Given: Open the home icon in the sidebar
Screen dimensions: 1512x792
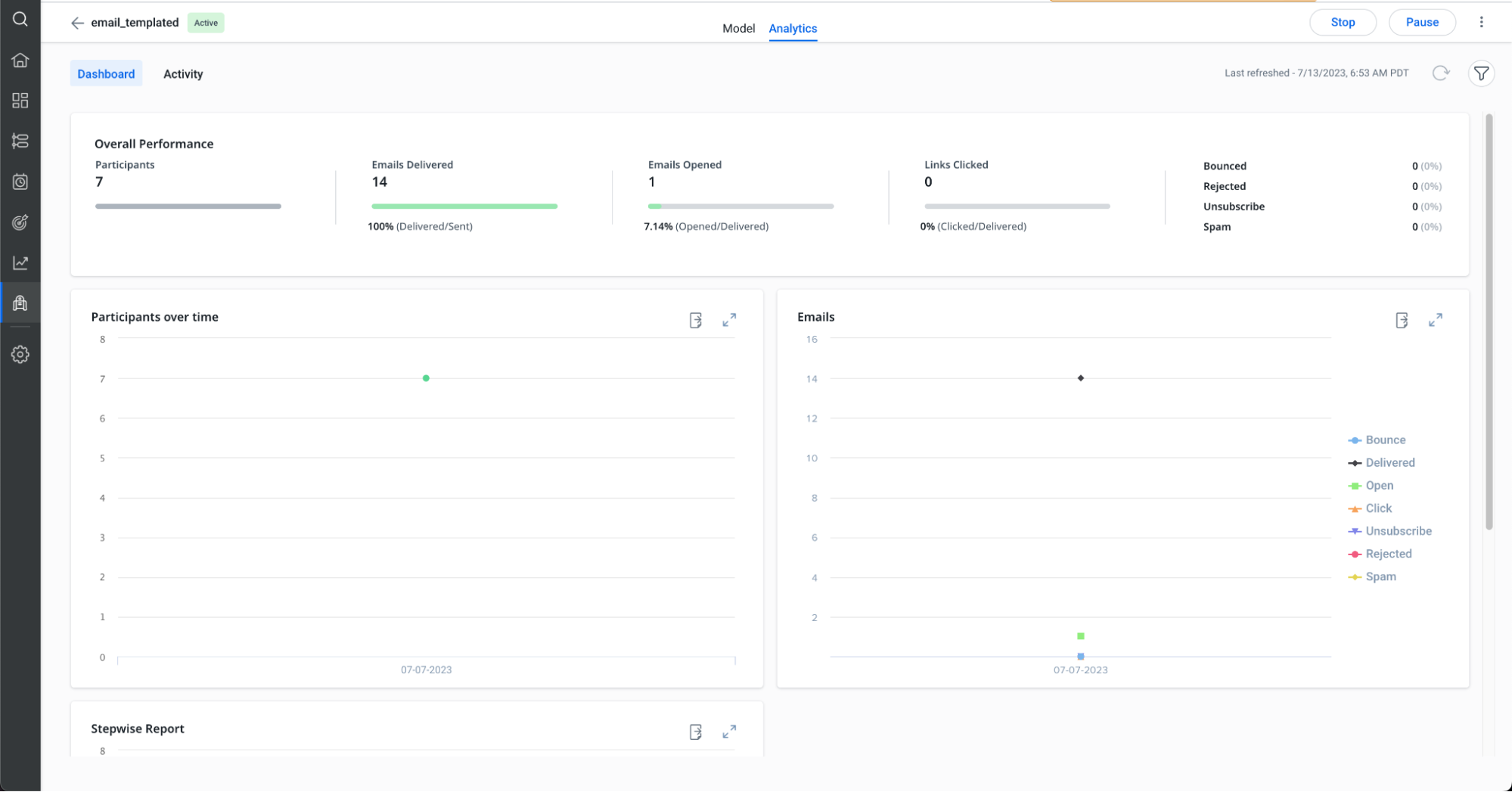Looking at the screenshot, I should 20,61.
